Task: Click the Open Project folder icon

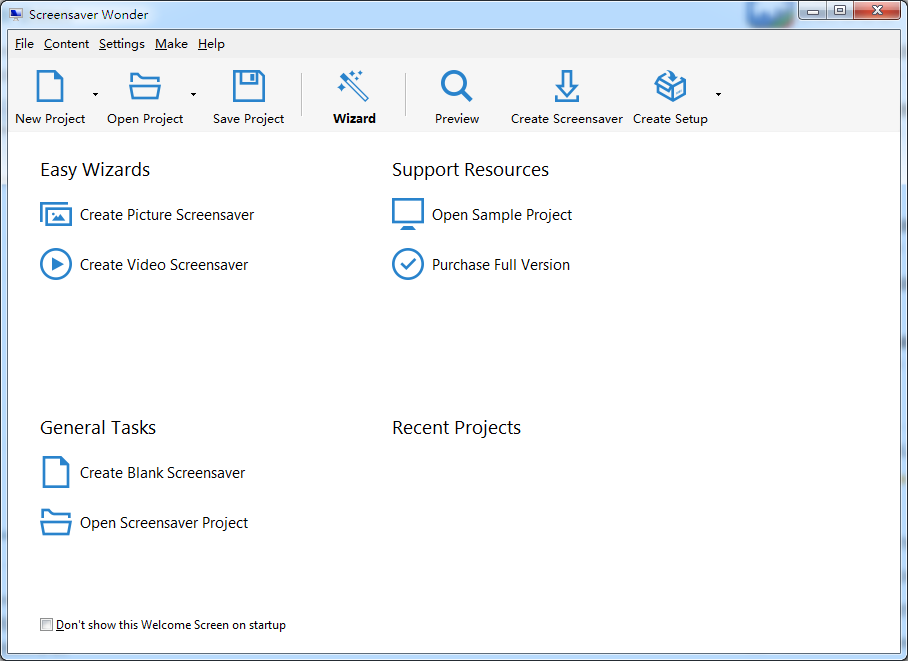Action: [x=145, y=86]
